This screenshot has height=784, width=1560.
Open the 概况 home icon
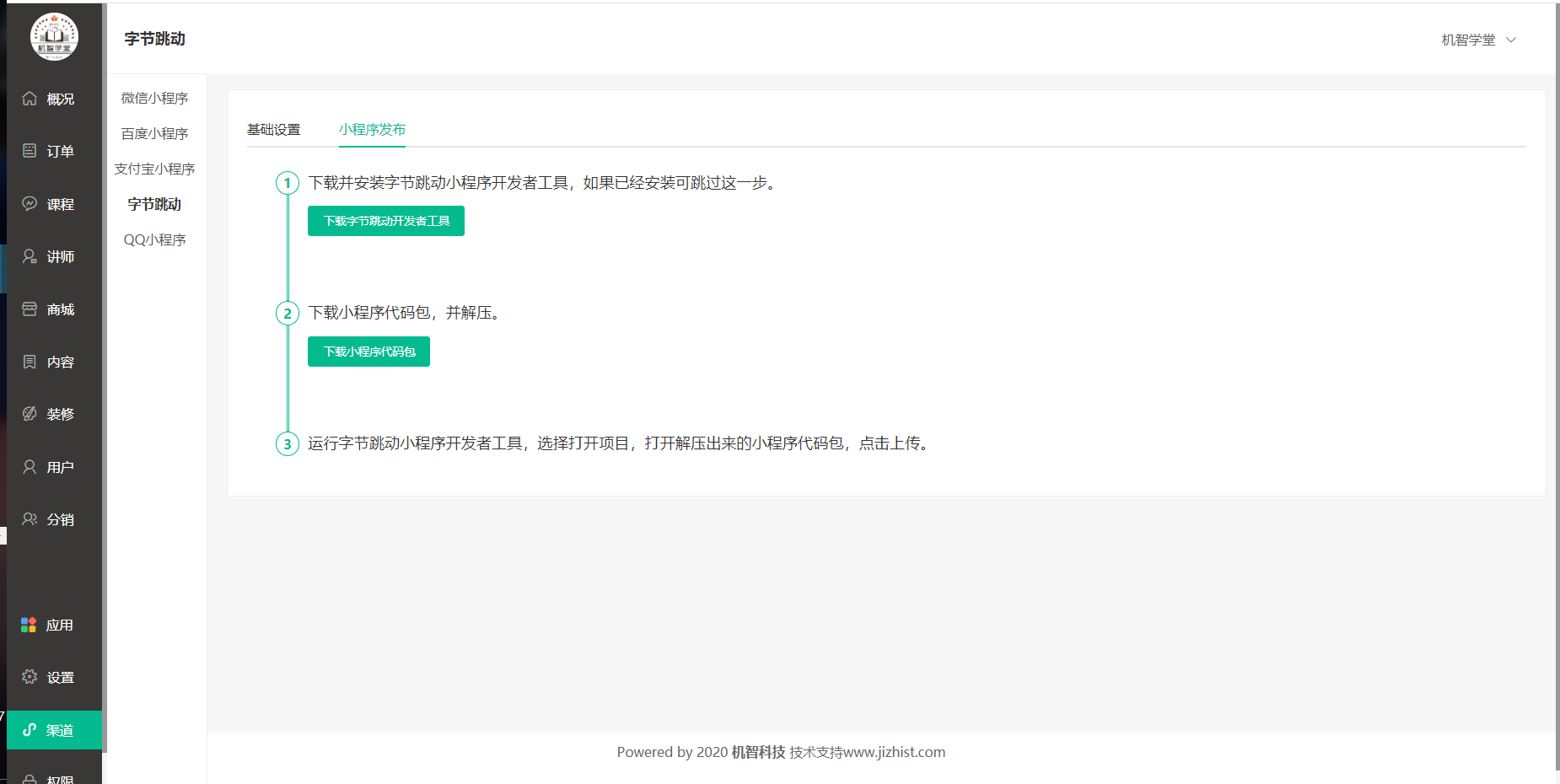click(x=30, y=99)
